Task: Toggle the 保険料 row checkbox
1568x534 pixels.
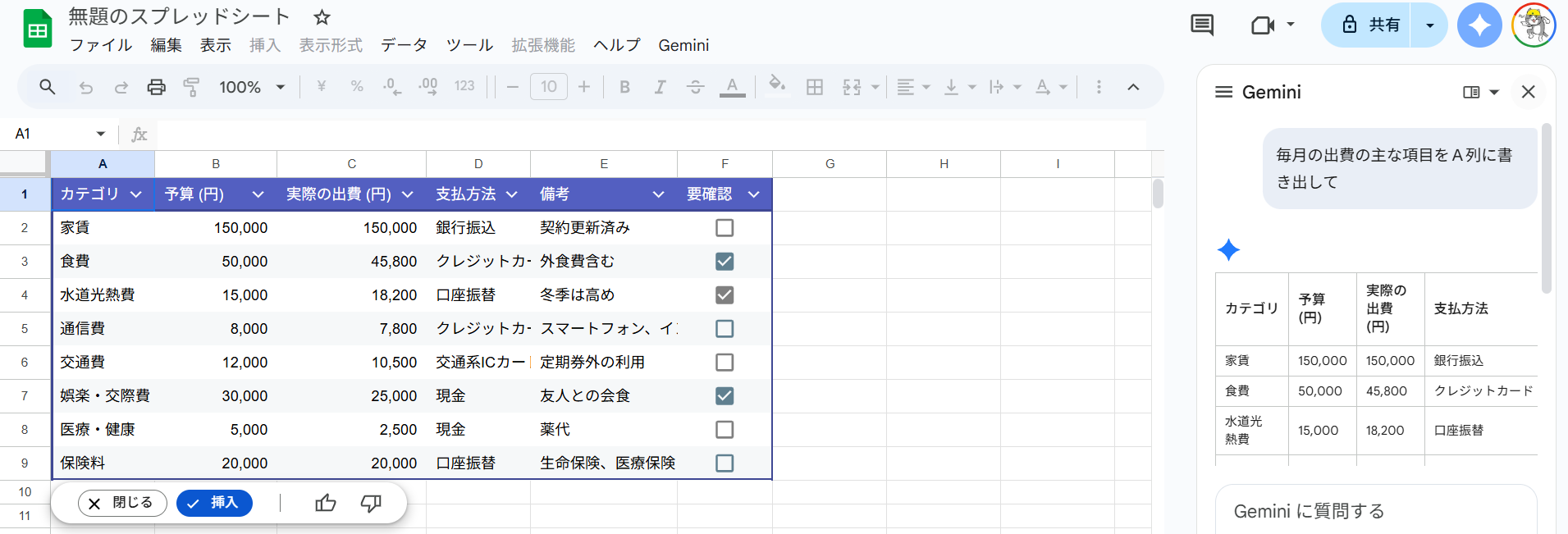Action: coord(724,463)
